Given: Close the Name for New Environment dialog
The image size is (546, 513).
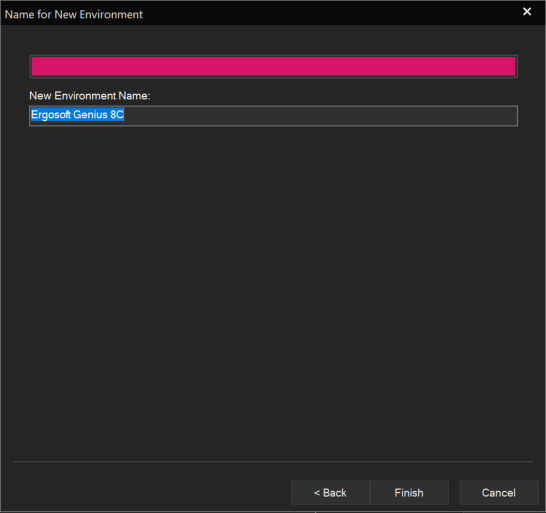Looking at the screenshot, I should pyautogui.click(x=527, y=12).
